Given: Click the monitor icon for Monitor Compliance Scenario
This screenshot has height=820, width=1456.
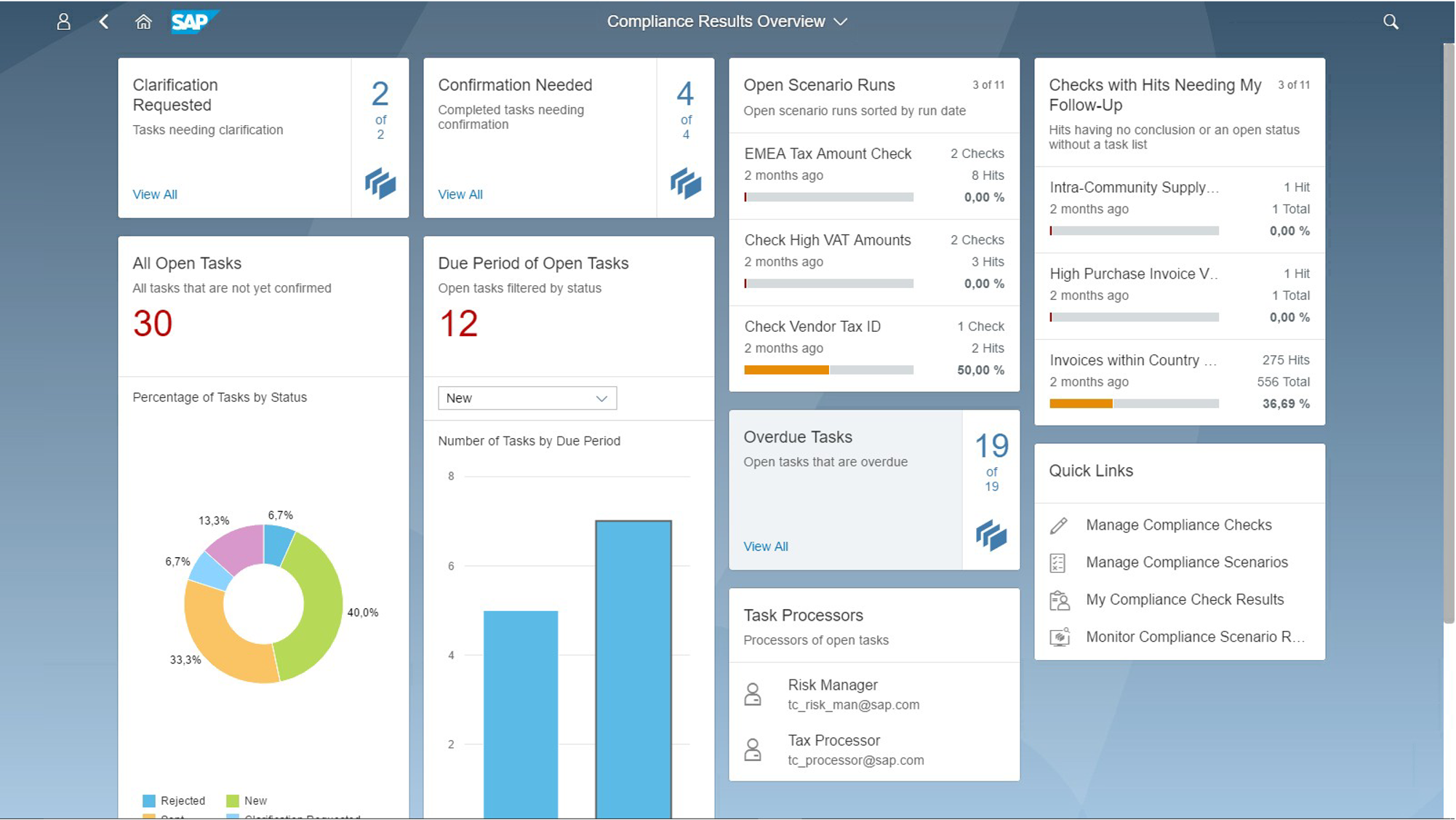Looking at the screenshot, I should (x=1060, y=637).
